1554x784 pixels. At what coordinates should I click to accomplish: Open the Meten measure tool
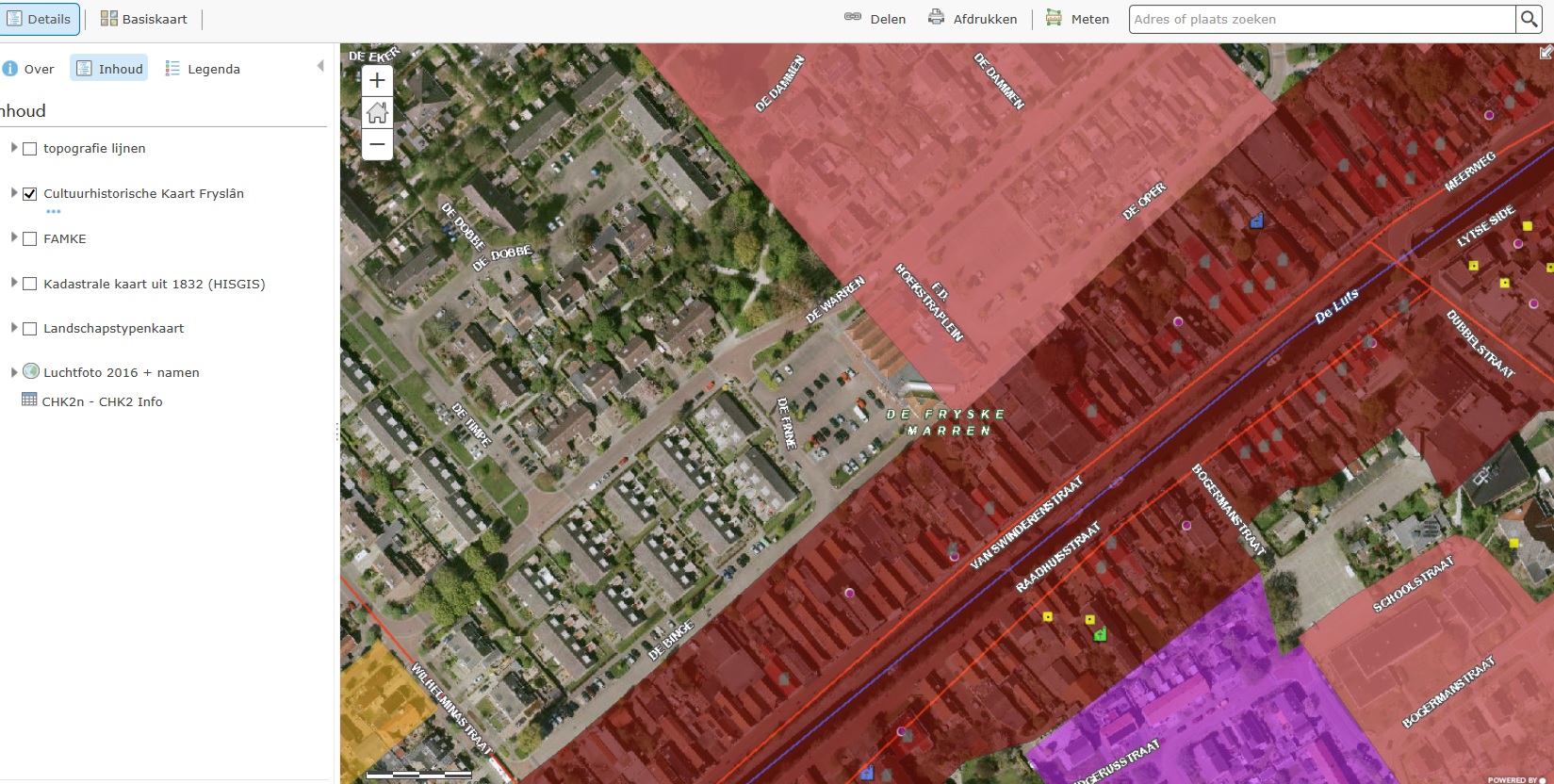(x=1077, y=19)
